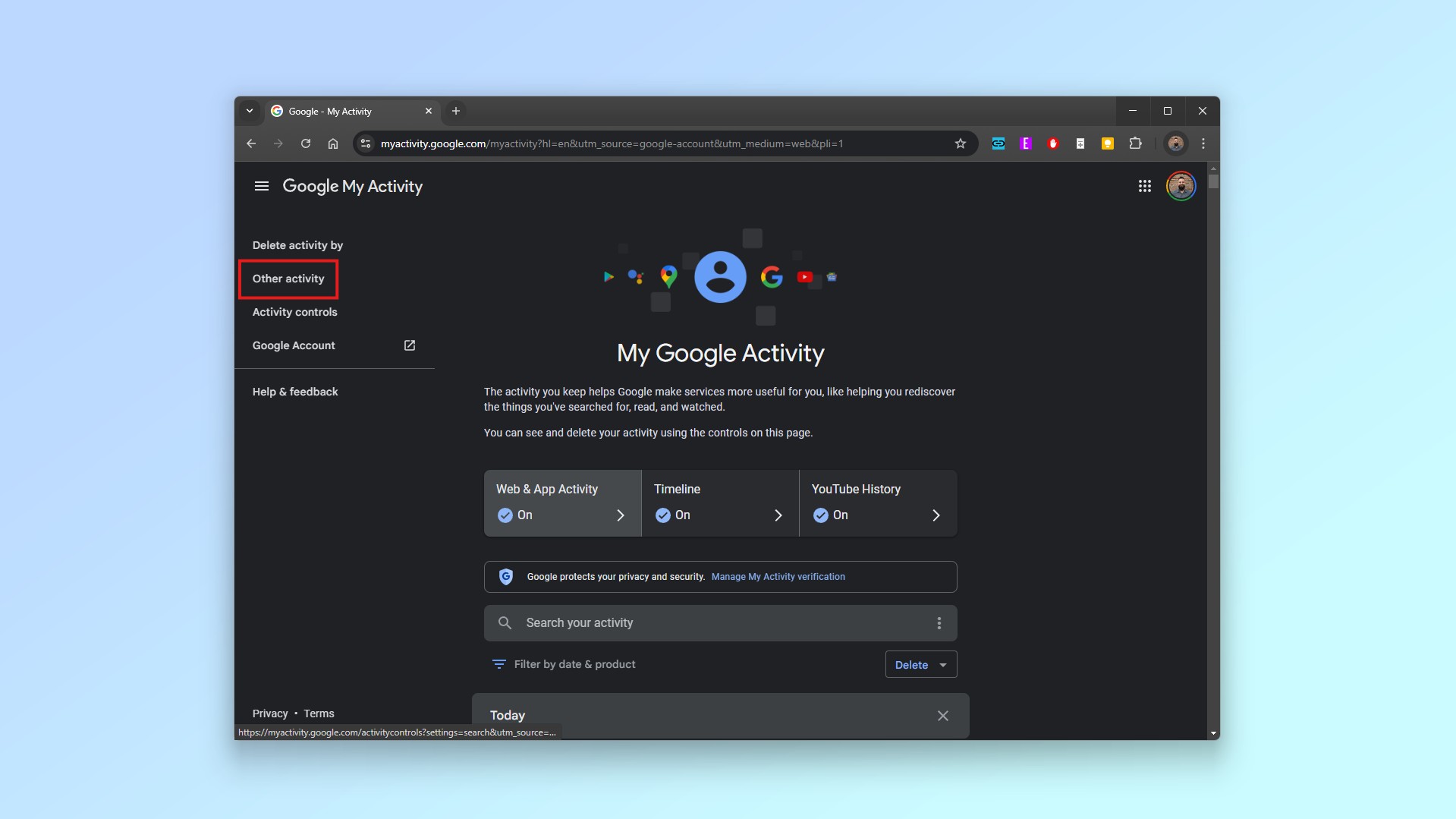Open the Google apps grid
The width and height of the screenshot is (1456, 819).
pyautogui.click(x=1144, y=186)
